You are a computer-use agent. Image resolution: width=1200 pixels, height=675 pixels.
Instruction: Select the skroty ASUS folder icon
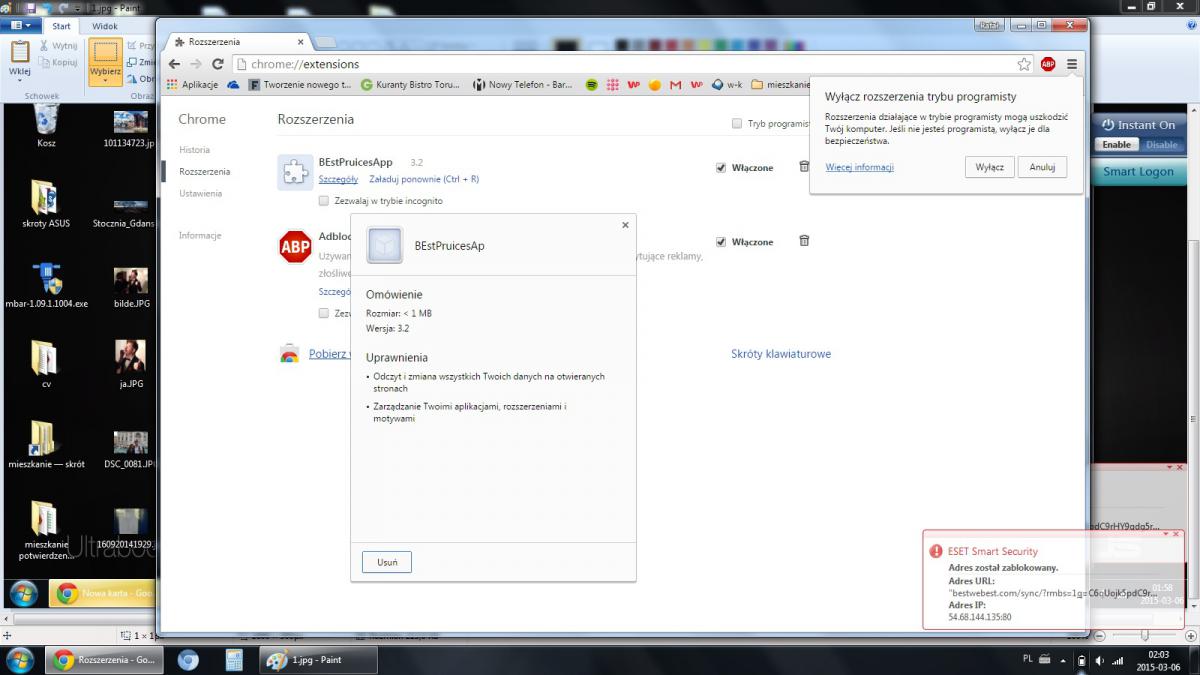coord(46,204)
